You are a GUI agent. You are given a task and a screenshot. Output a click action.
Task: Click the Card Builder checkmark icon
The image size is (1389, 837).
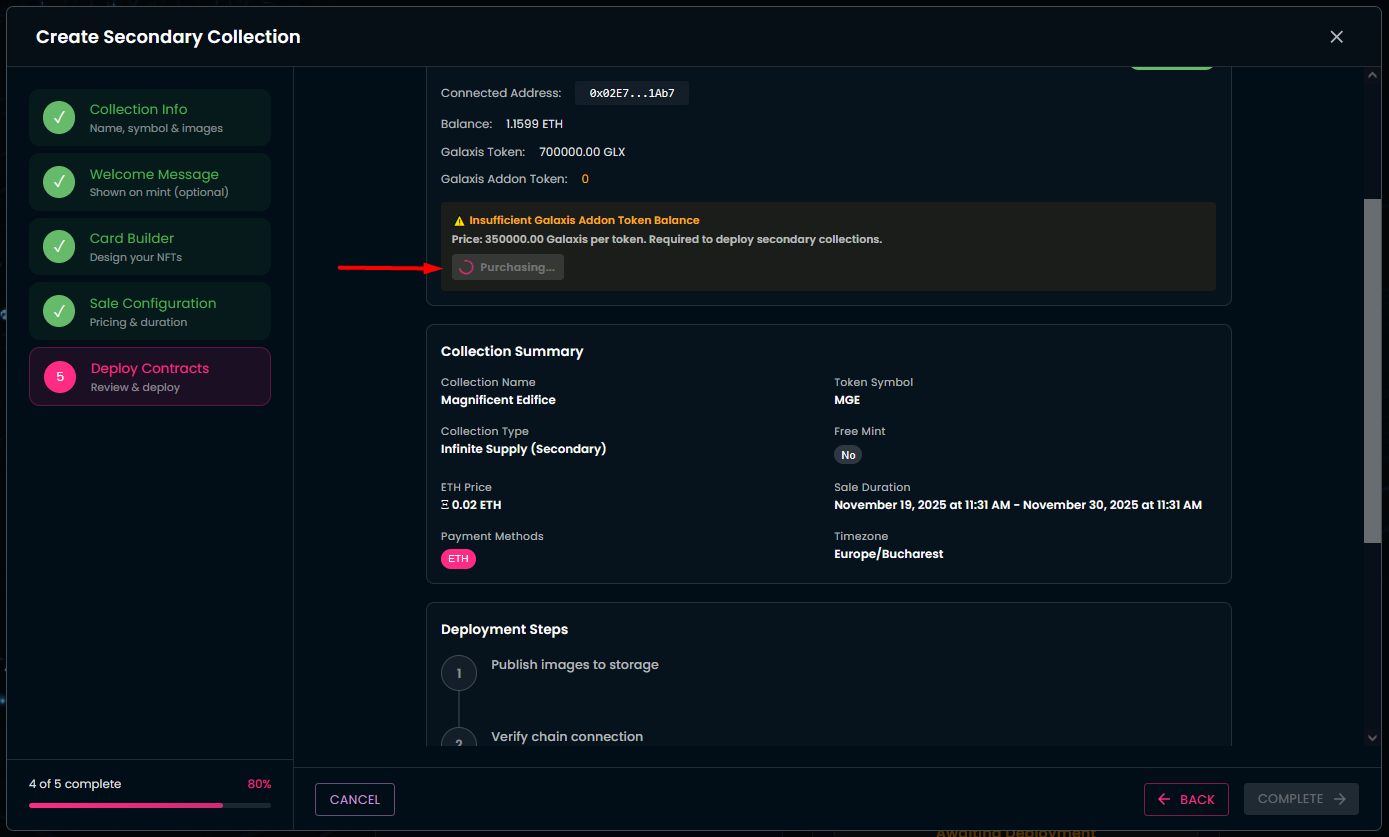tap(59, 247)
